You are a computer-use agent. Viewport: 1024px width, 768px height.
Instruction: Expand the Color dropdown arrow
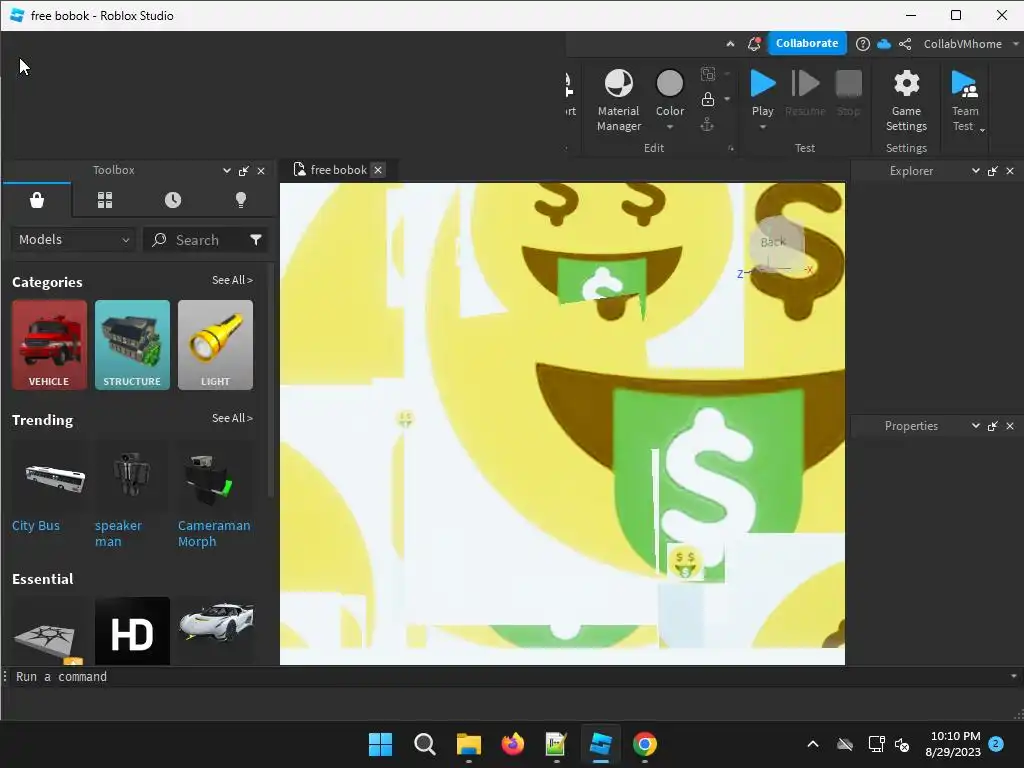pos(670,127)
